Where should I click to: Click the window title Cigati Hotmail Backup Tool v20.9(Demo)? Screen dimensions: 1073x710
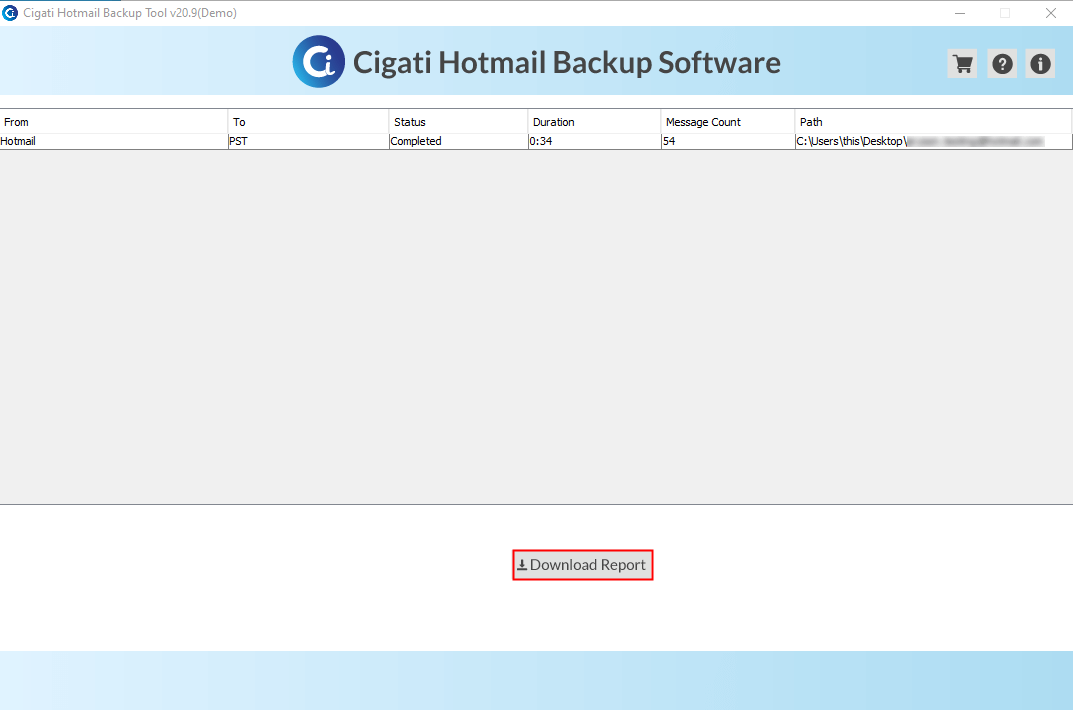(130, 13)
